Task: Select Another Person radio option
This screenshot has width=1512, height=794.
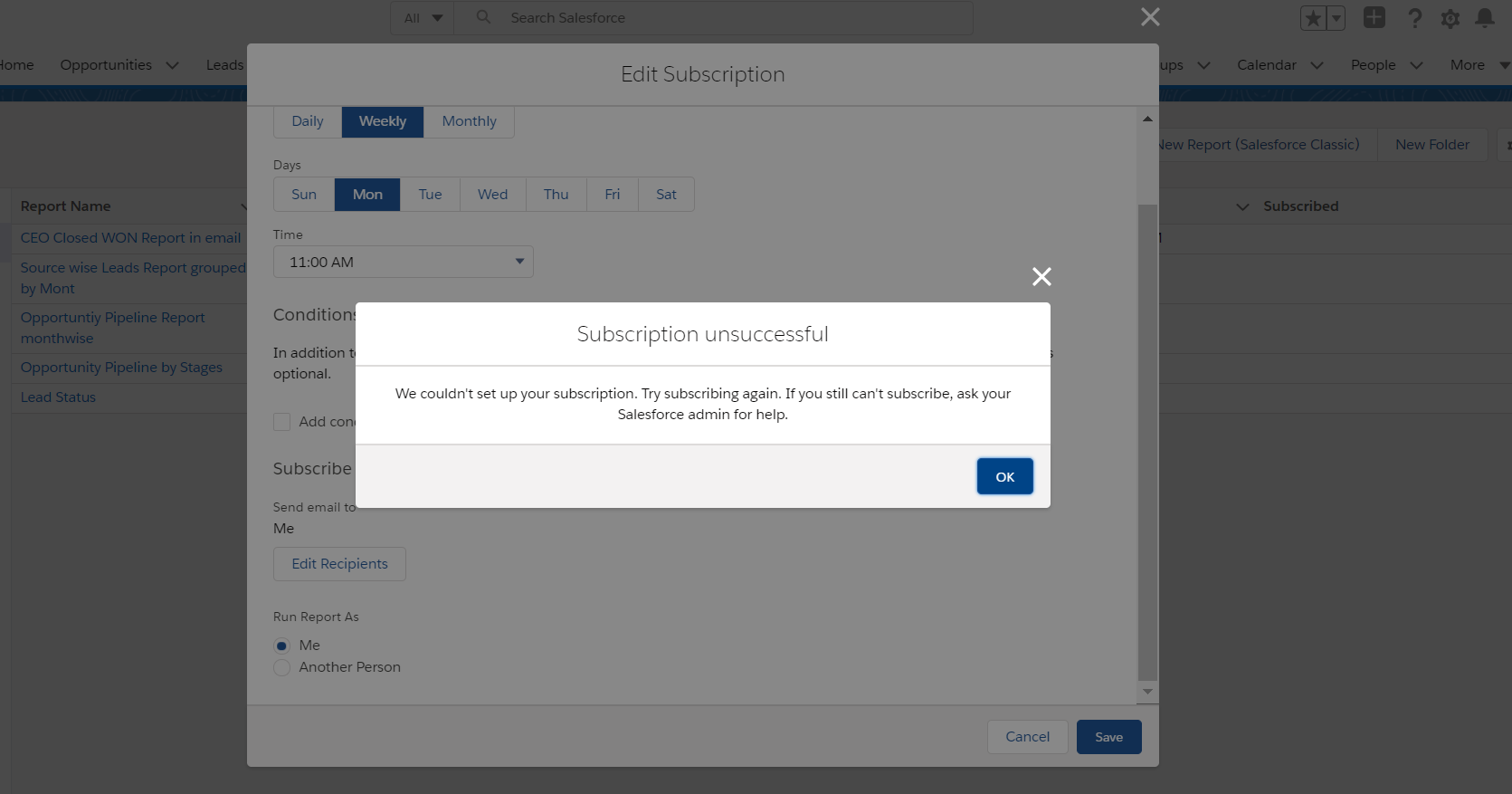Action: (282, 667)
